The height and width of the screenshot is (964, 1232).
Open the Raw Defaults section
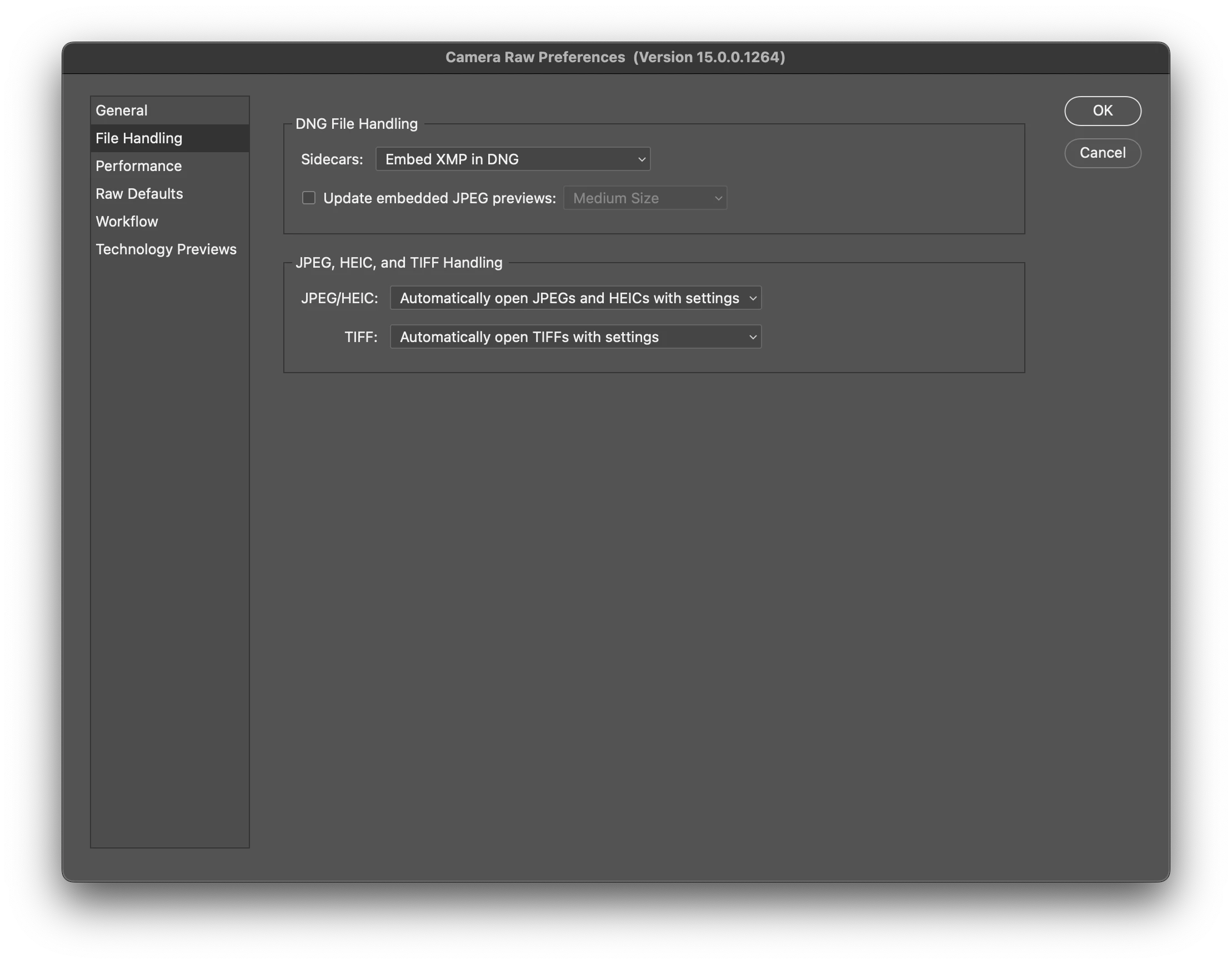pos(139,194)
